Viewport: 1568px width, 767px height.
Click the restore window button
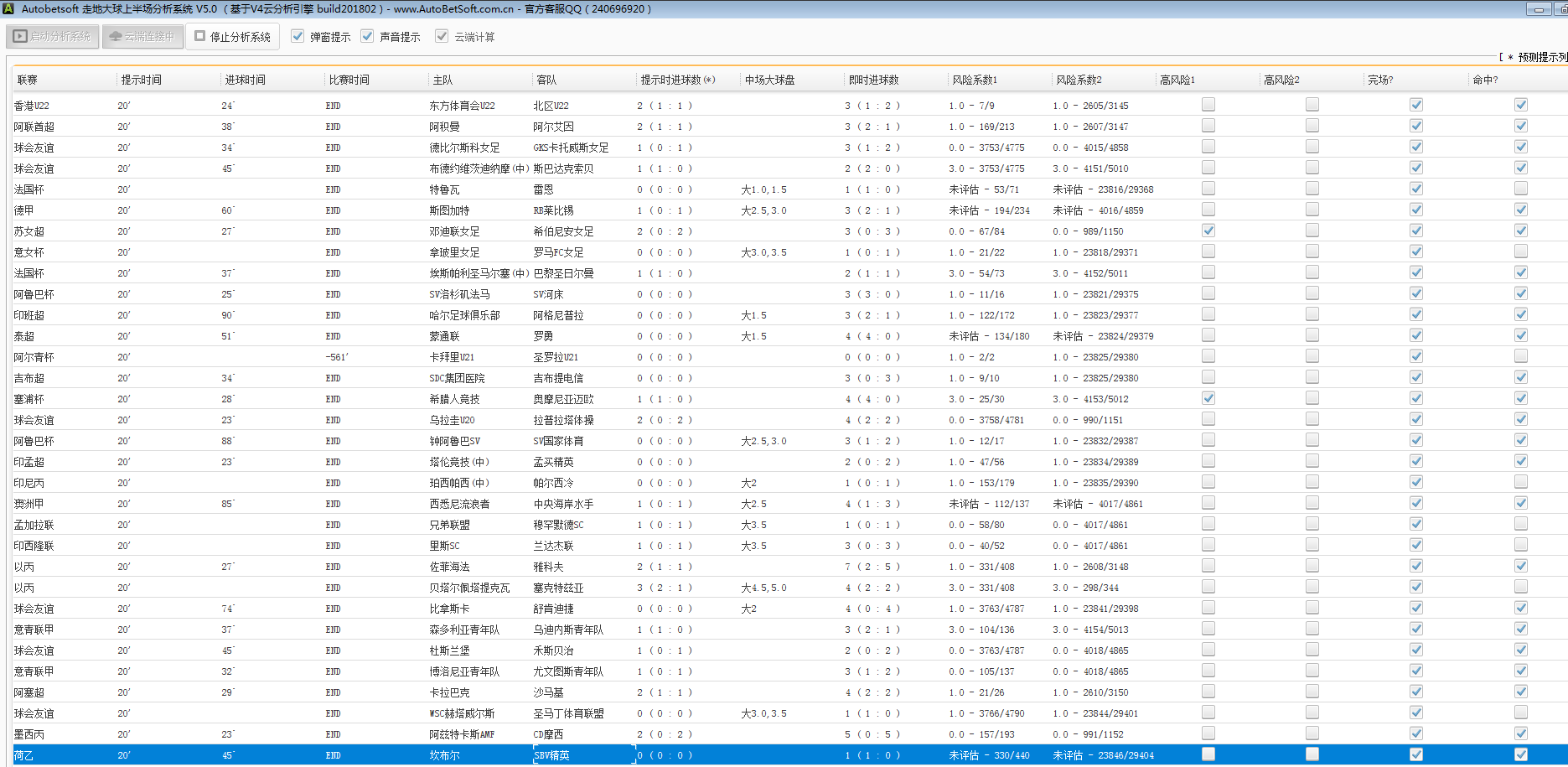(1561, 9)
